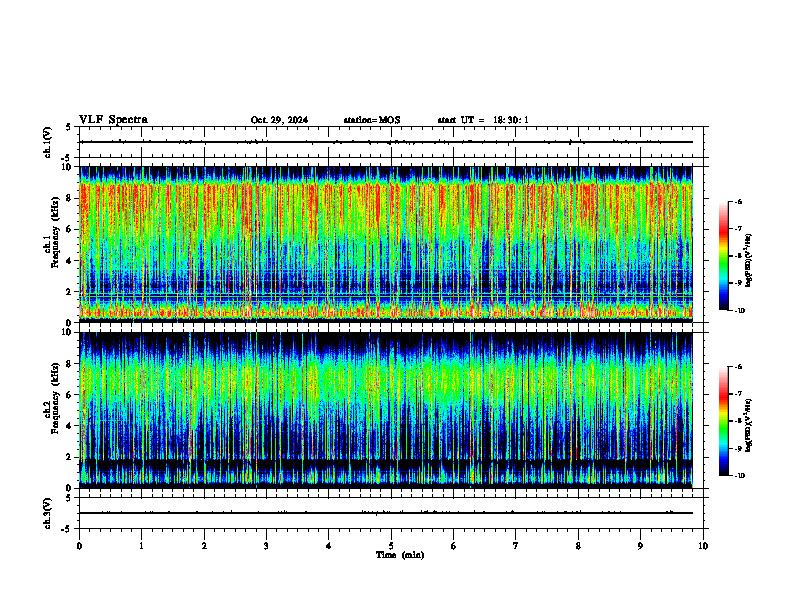Click the "6" kHz tick on ch.2 frequency axis

(x=69, y=395)
